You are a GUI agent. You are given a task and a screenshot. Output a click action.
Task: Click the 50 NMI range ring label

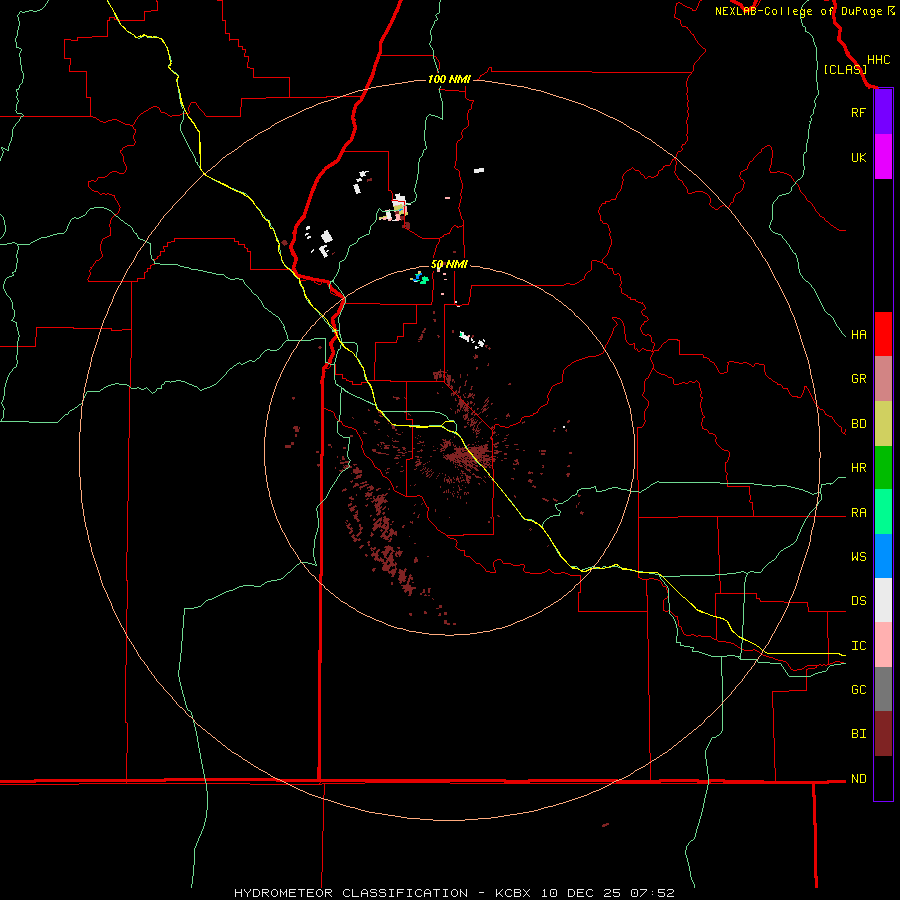(x=449, y=264)
